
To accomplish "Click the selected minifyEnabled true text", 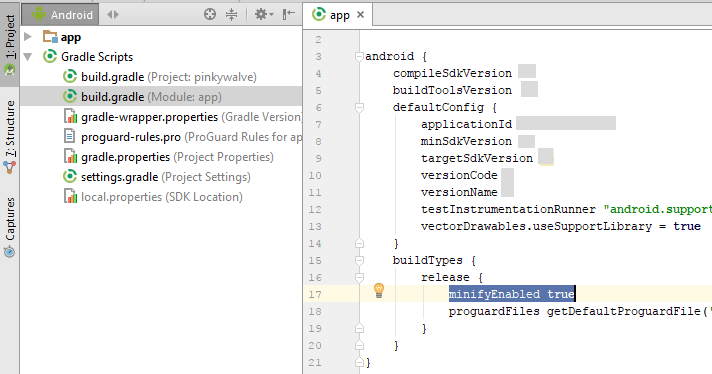I will coord(512,294).
